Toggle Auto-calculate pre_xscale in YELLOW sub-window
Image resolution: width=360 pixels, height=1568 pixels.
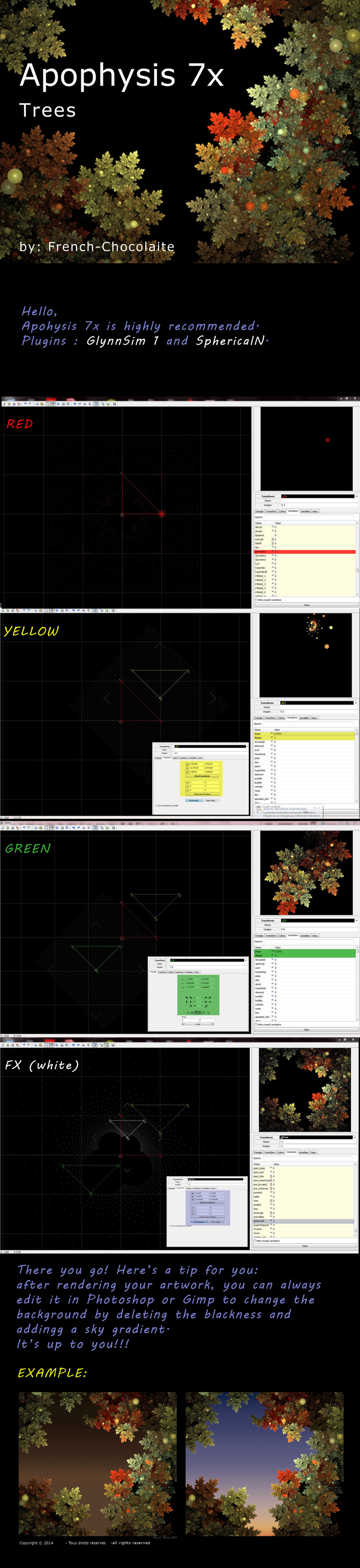coord(167,805)
